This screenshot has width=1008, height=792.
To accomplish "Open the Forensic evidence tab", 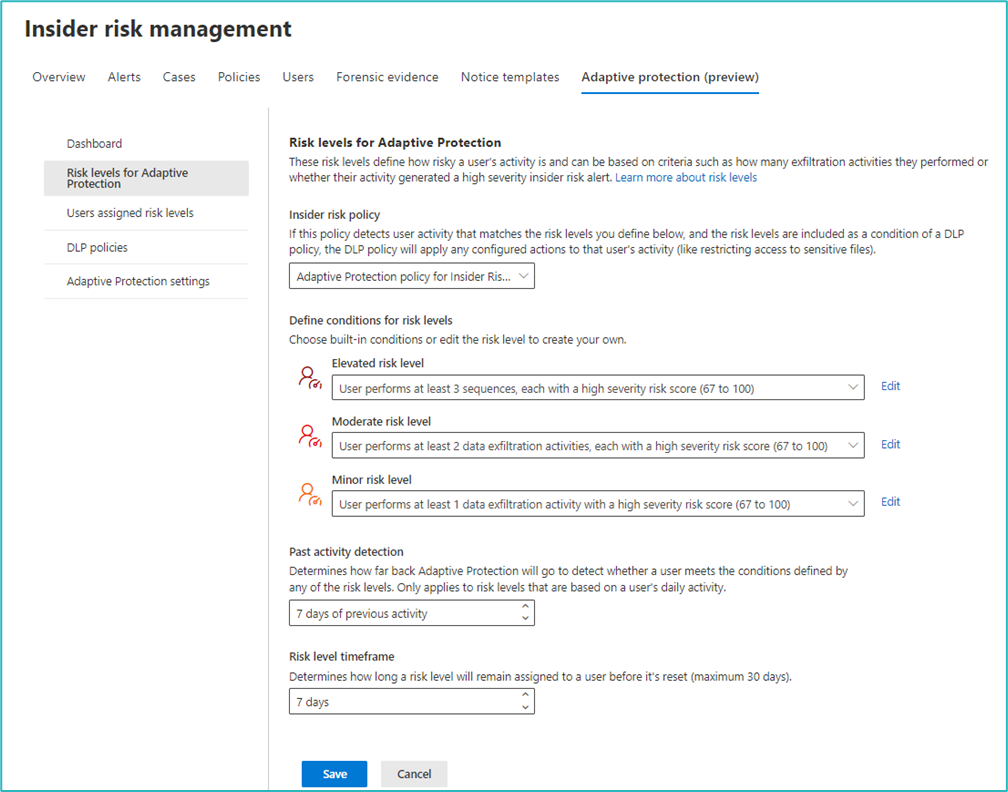I will click(387, 77).
